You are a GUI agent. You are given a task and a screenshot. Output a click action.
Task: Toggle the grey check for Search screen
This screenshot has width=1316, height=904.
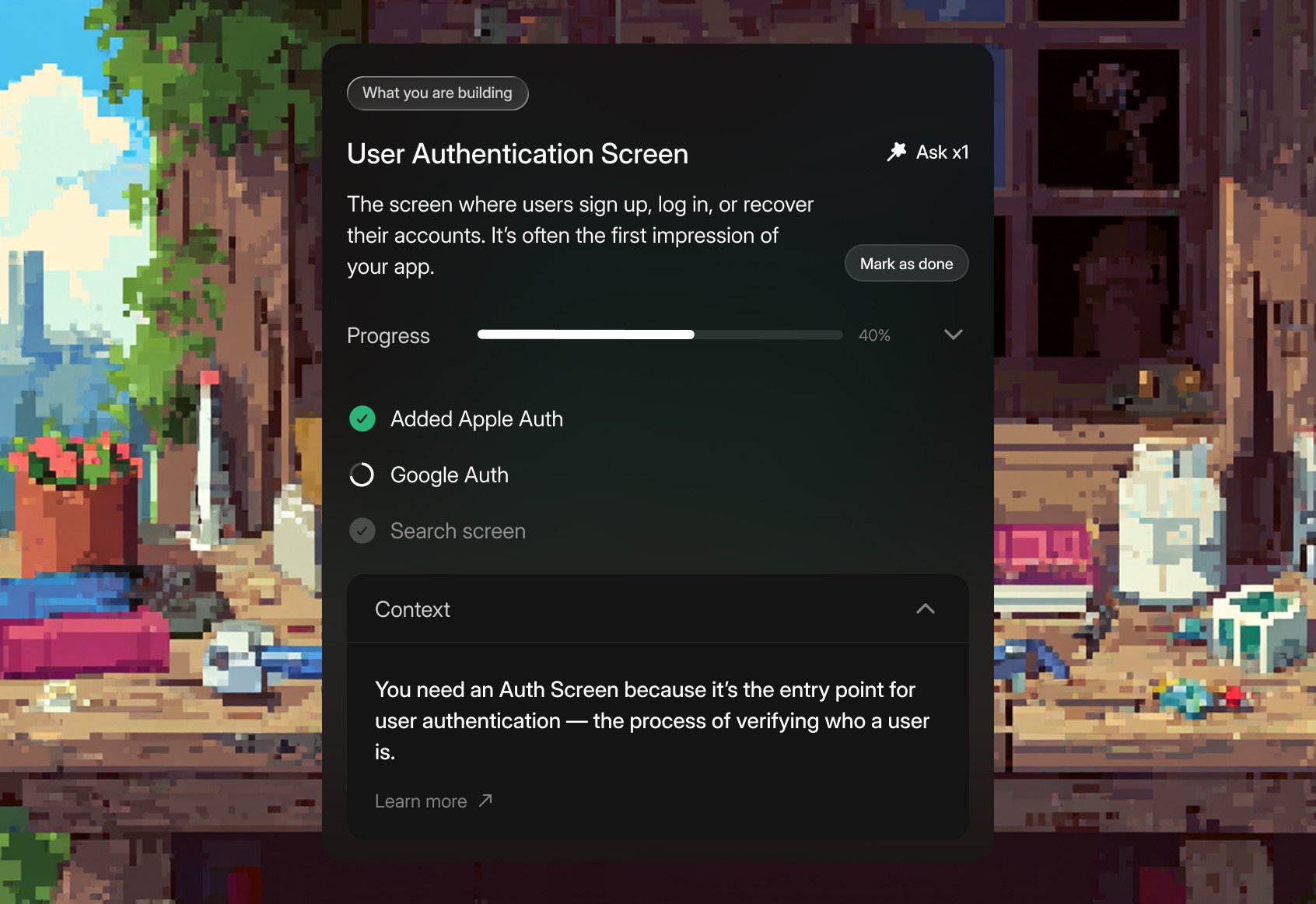coord(362,531)
